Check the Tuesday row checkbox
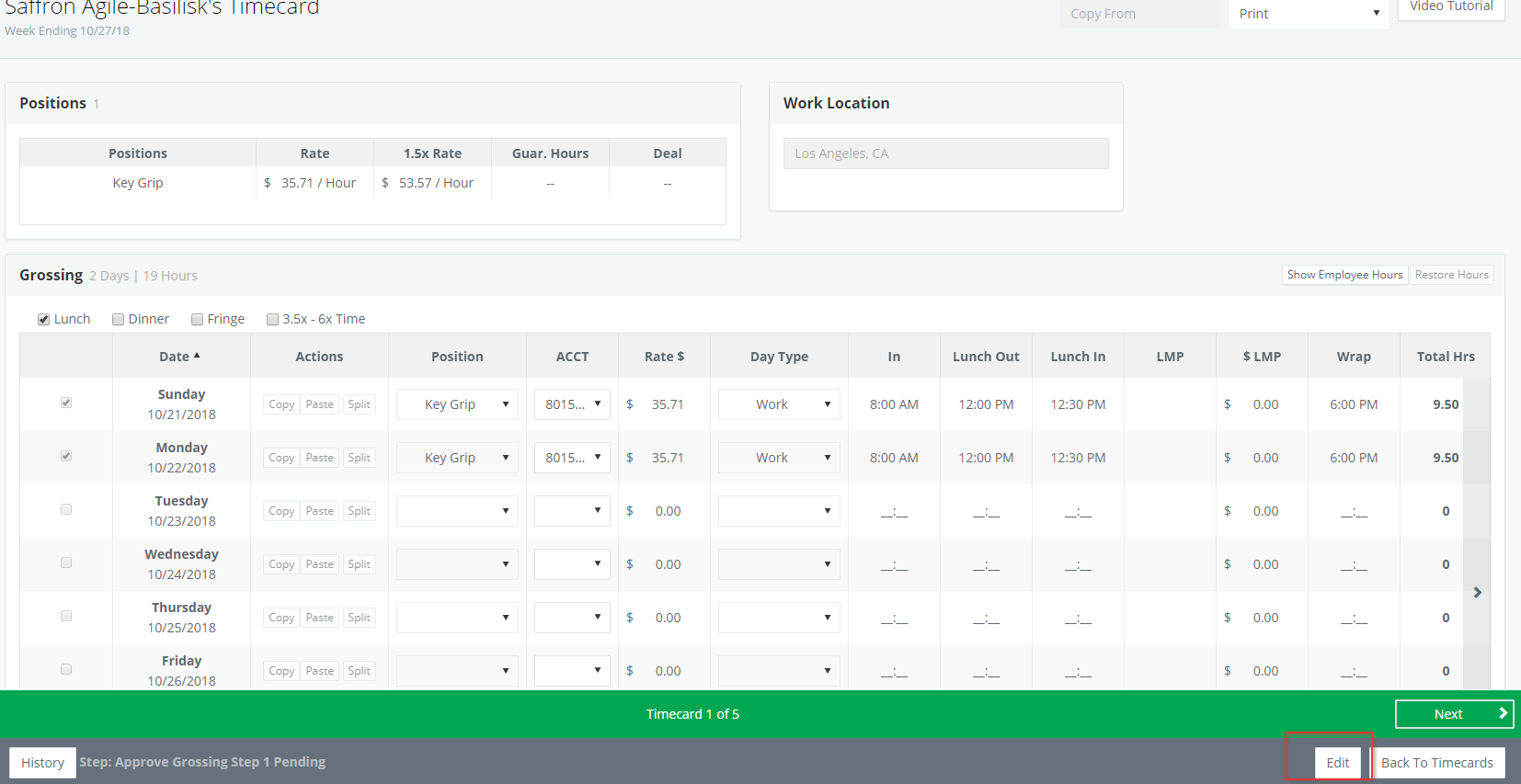Screen dimensions: 1521x784 pyautogui.click(x=66, y=509)
